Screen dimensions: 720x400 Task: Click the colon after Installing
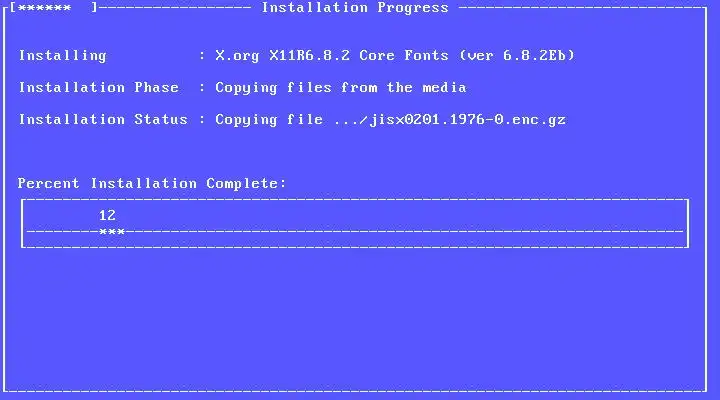[202, 56]
